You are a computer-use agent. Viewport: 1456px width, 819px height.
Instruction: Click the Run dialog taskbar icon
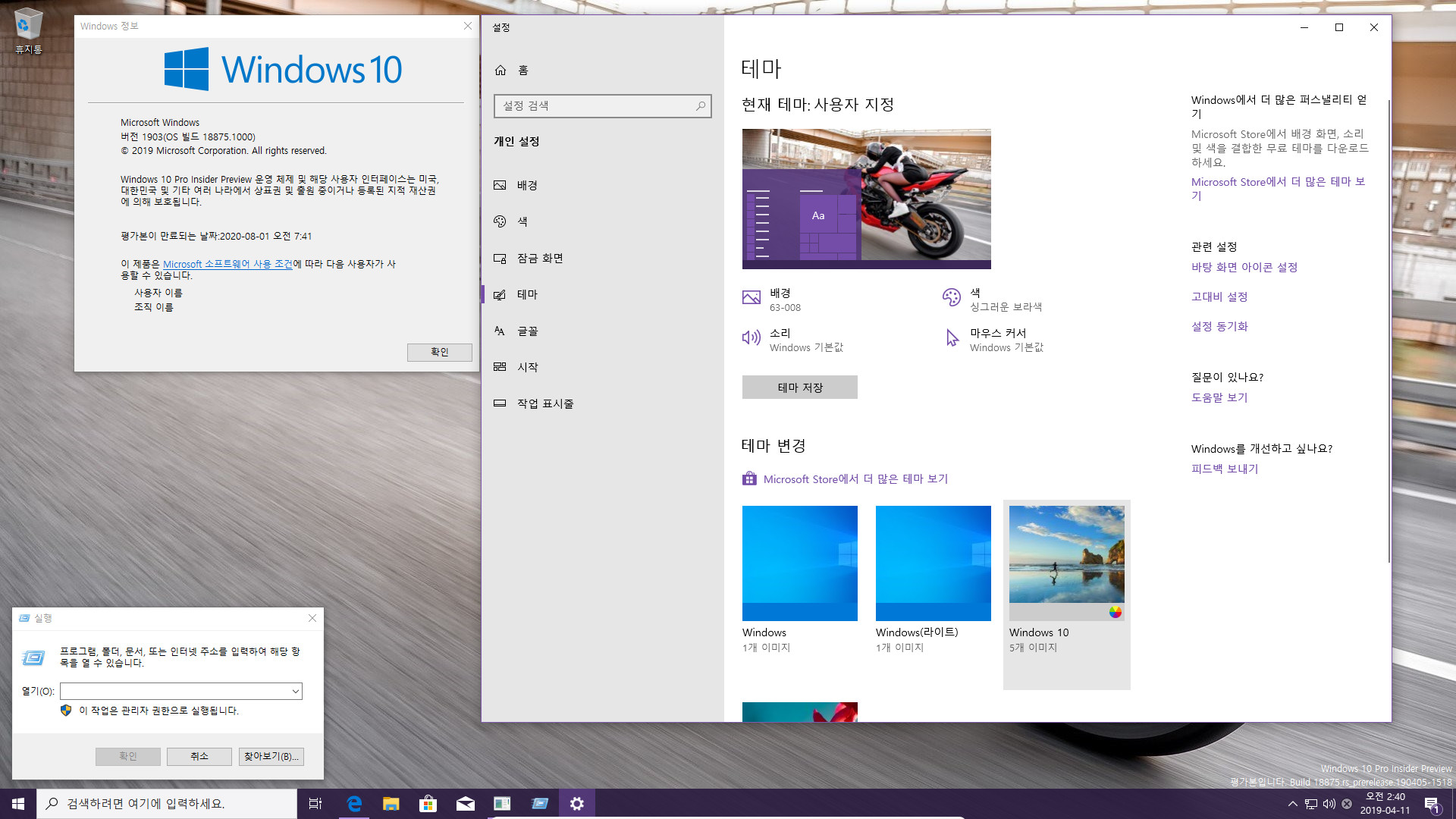click(539, 804)
